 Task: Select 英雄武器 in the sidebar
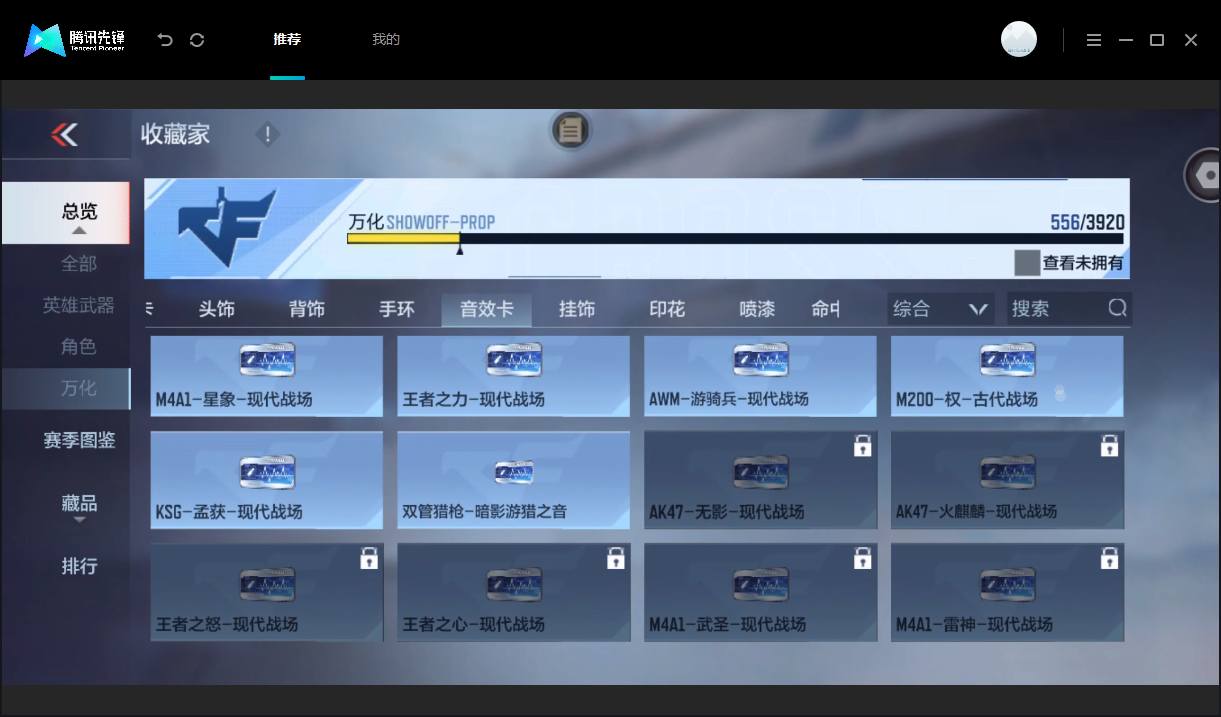[79, 306]
